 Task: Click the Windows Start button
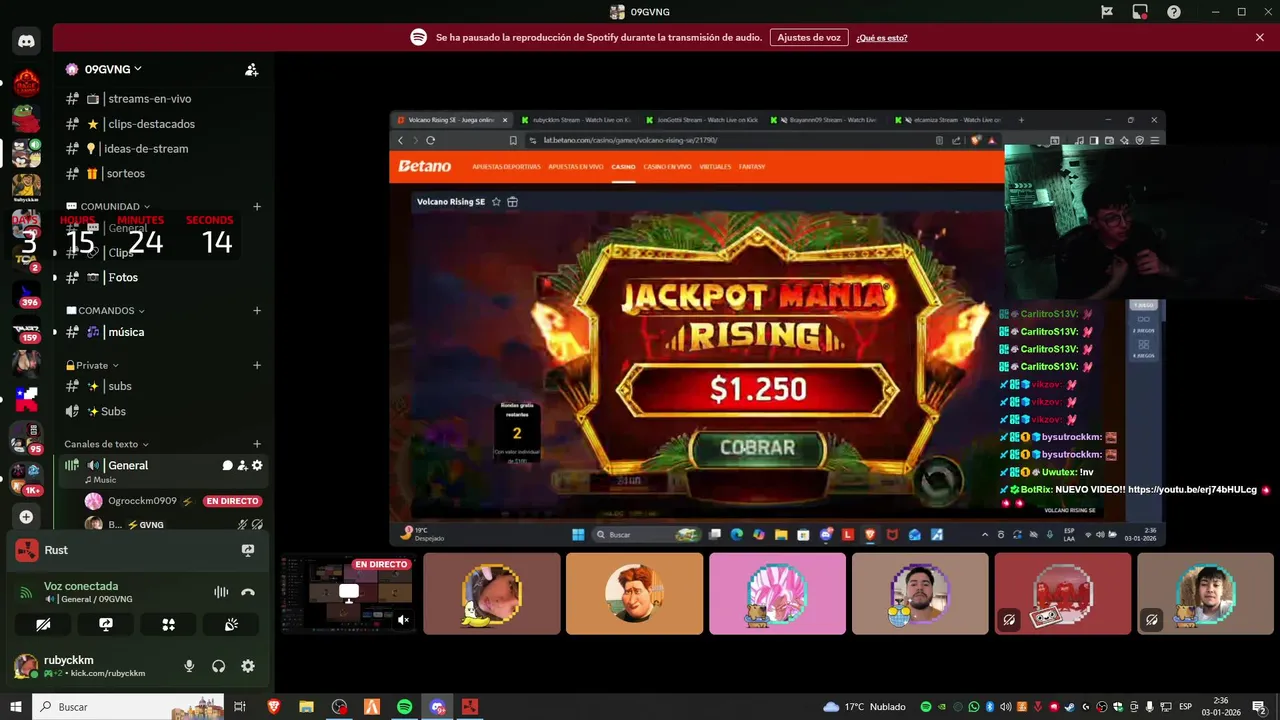[16, 707]
